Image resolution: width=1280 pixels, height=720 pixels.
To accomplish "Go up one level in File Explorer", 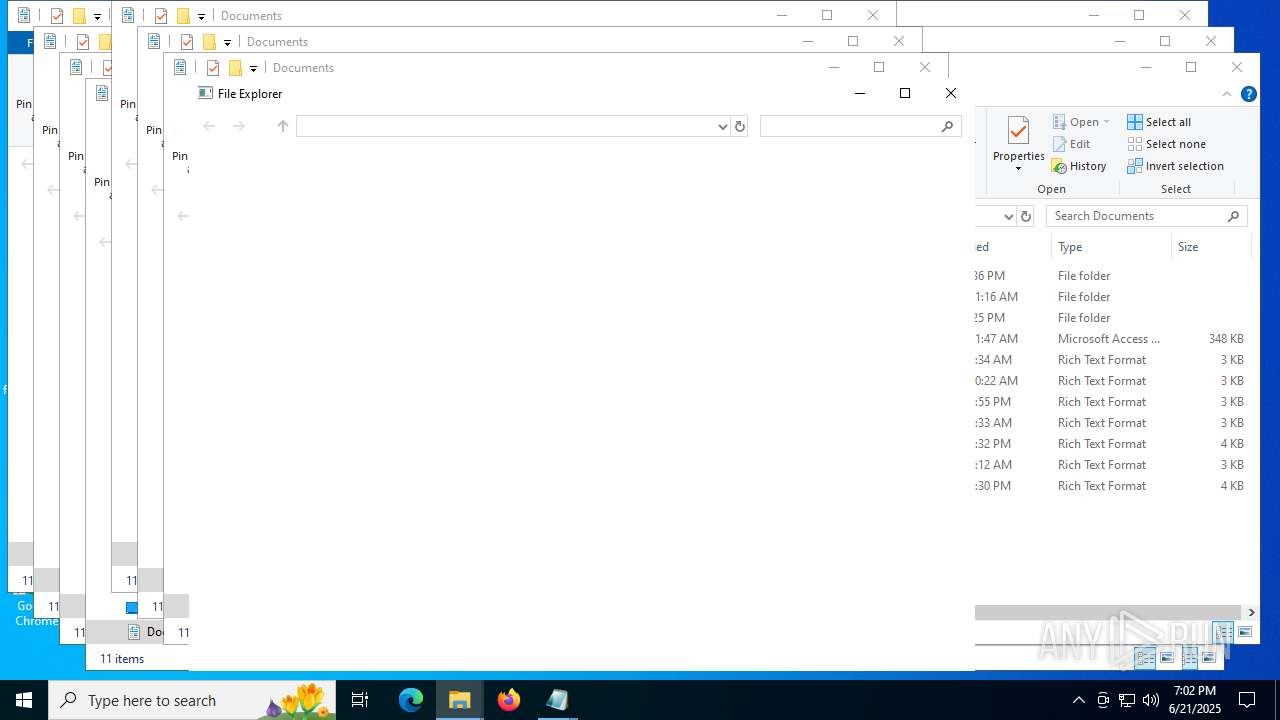I will point(283,126).
